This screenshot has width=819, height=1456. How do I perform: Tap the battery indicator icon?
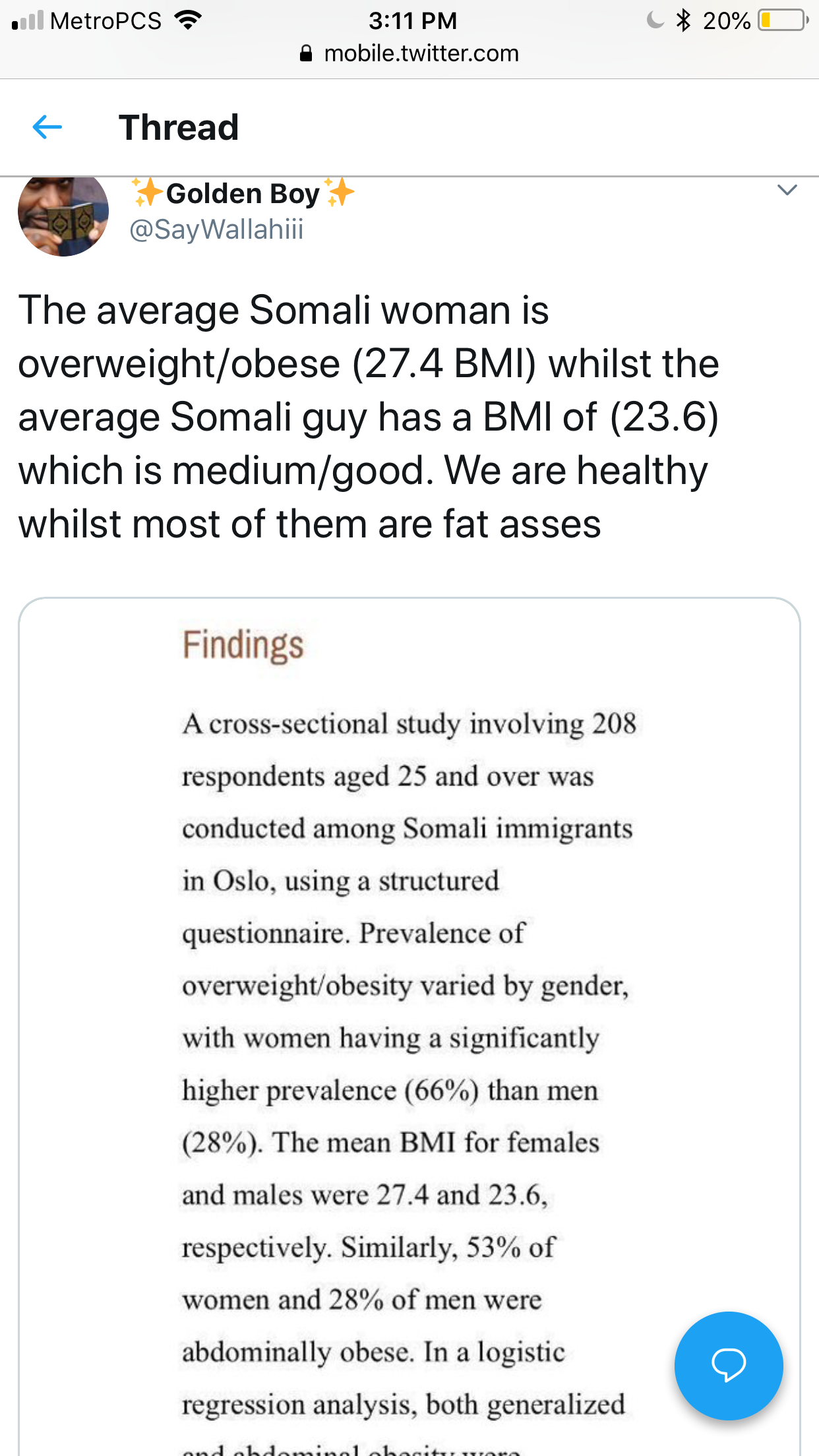(x=783, y=20)
